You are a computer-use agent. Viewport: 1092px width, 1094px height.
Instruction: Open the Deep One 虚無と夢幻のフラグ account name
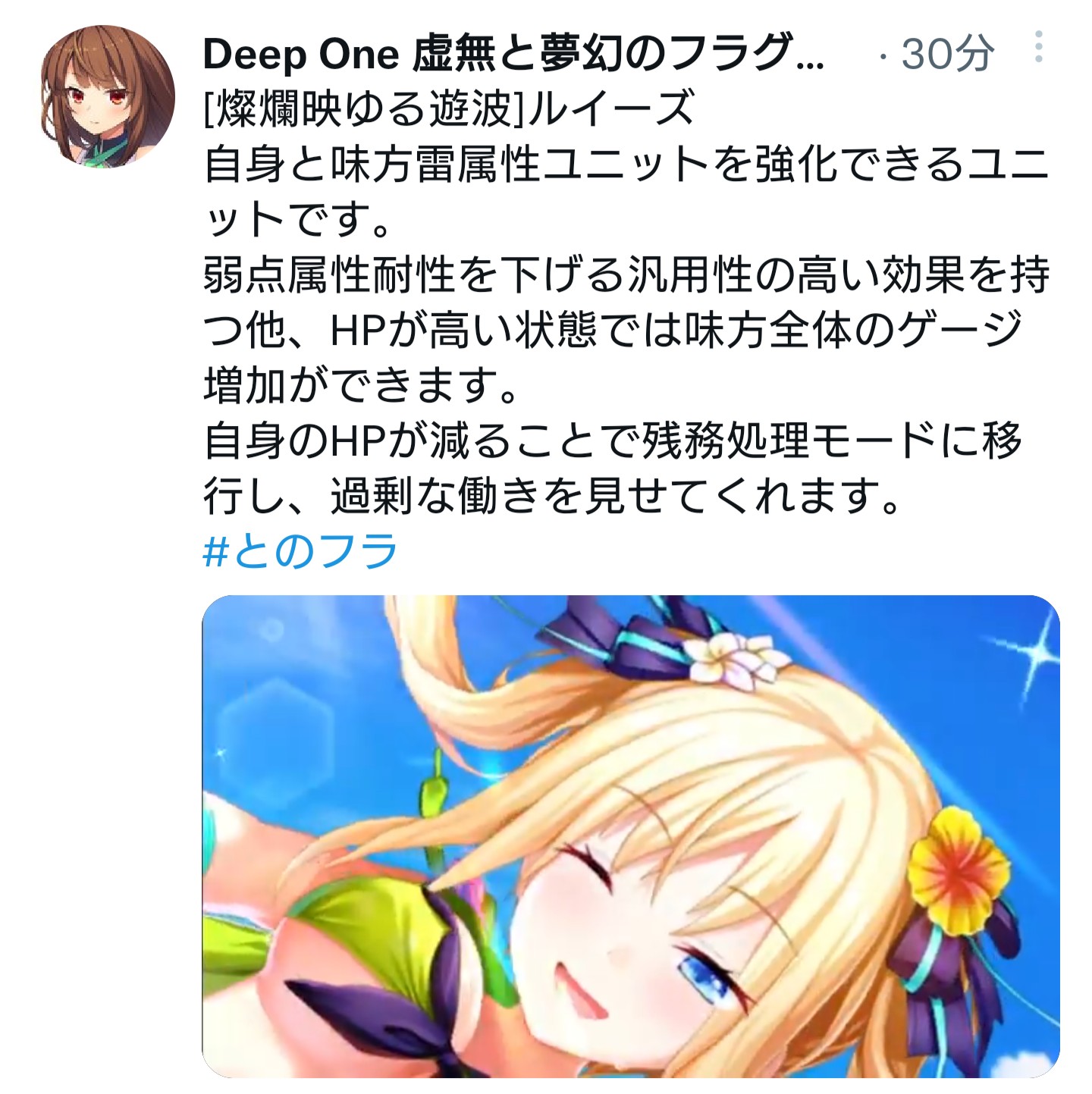(x=513, y=54)
